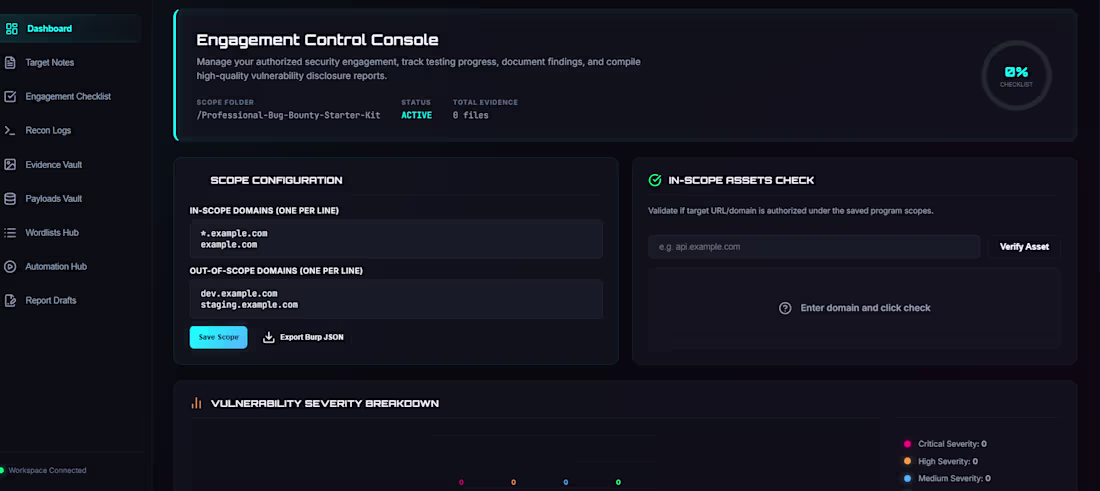Click the Engagement Control Console heading

[318, 40]
